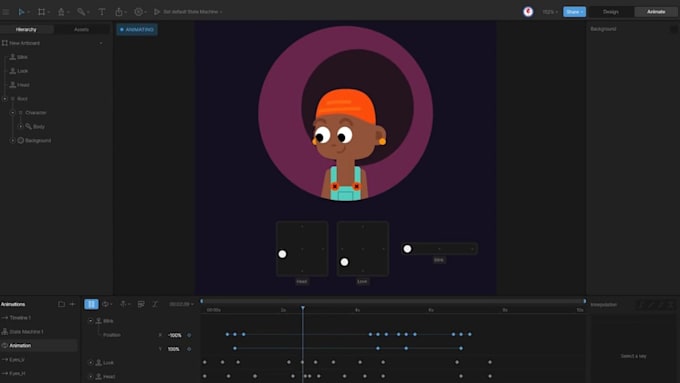This screenshot has width=680, height=383.
Task: Switch to Animate mode tab
Action: tap(656, 12)
